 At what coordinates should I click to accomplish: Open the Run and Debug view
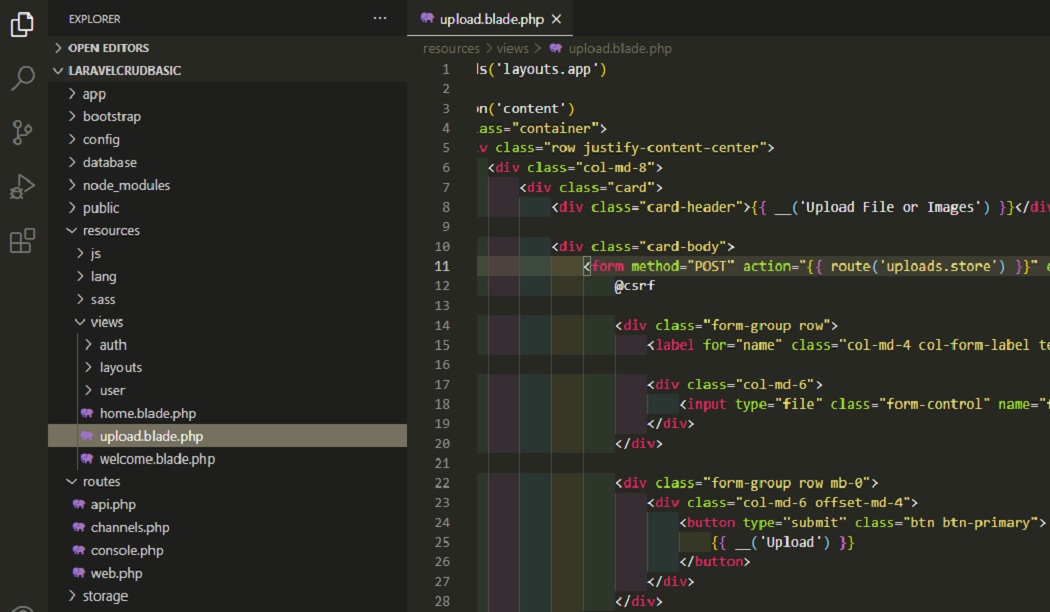coord(22,187)
